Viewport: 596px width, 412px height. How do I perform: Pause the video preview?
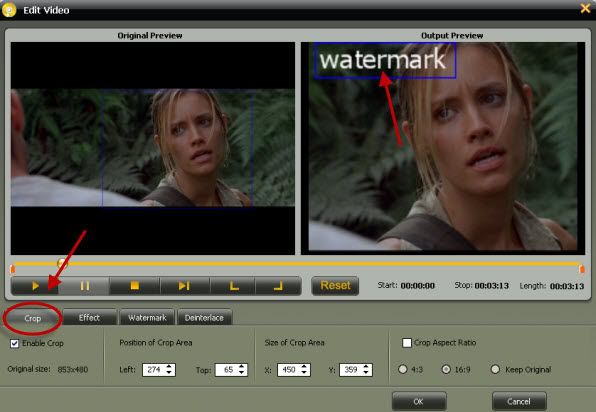[85, 286]
